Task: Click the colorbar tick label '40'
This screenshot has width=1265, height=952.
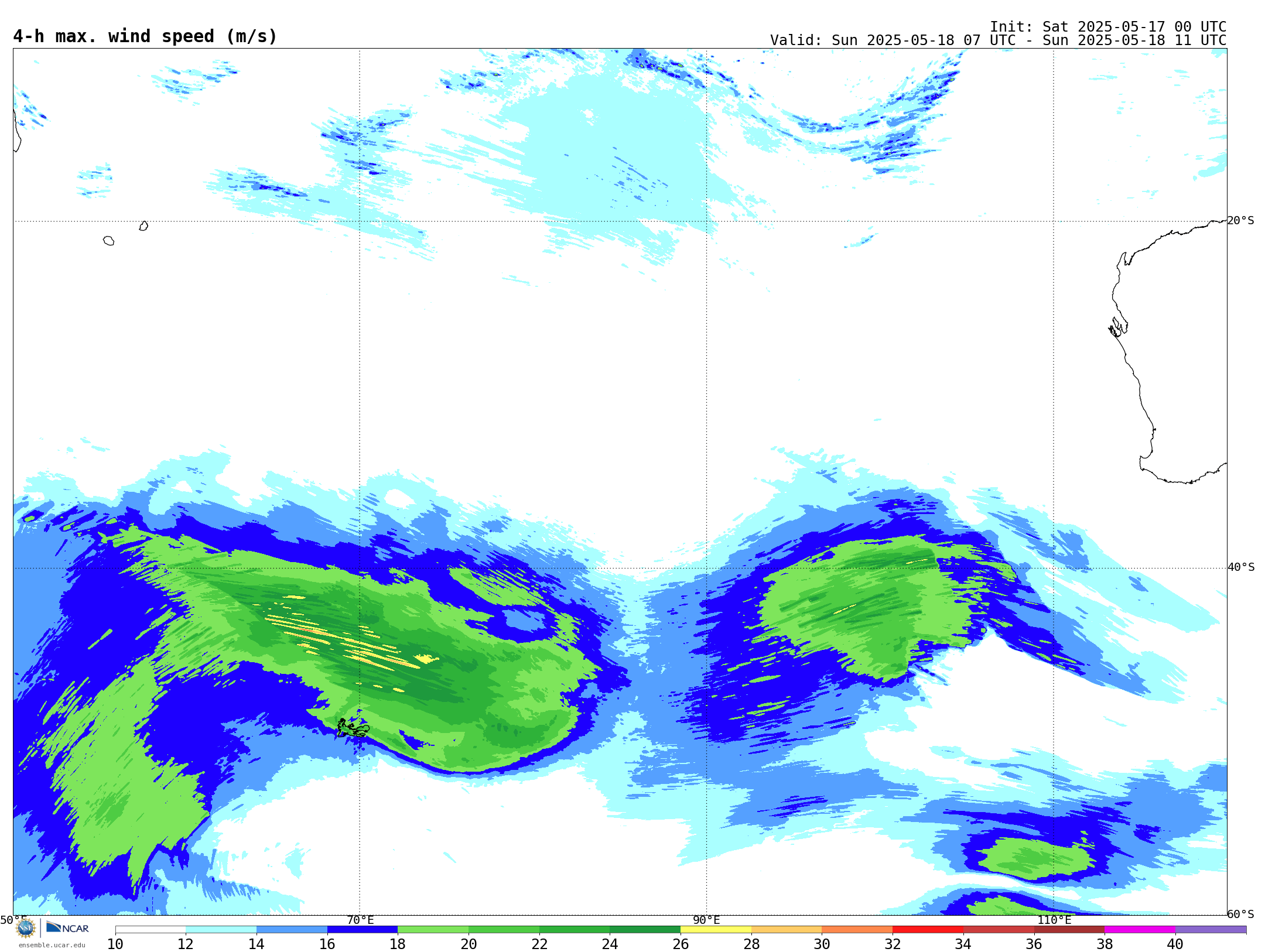Action: coord(1175,944)
